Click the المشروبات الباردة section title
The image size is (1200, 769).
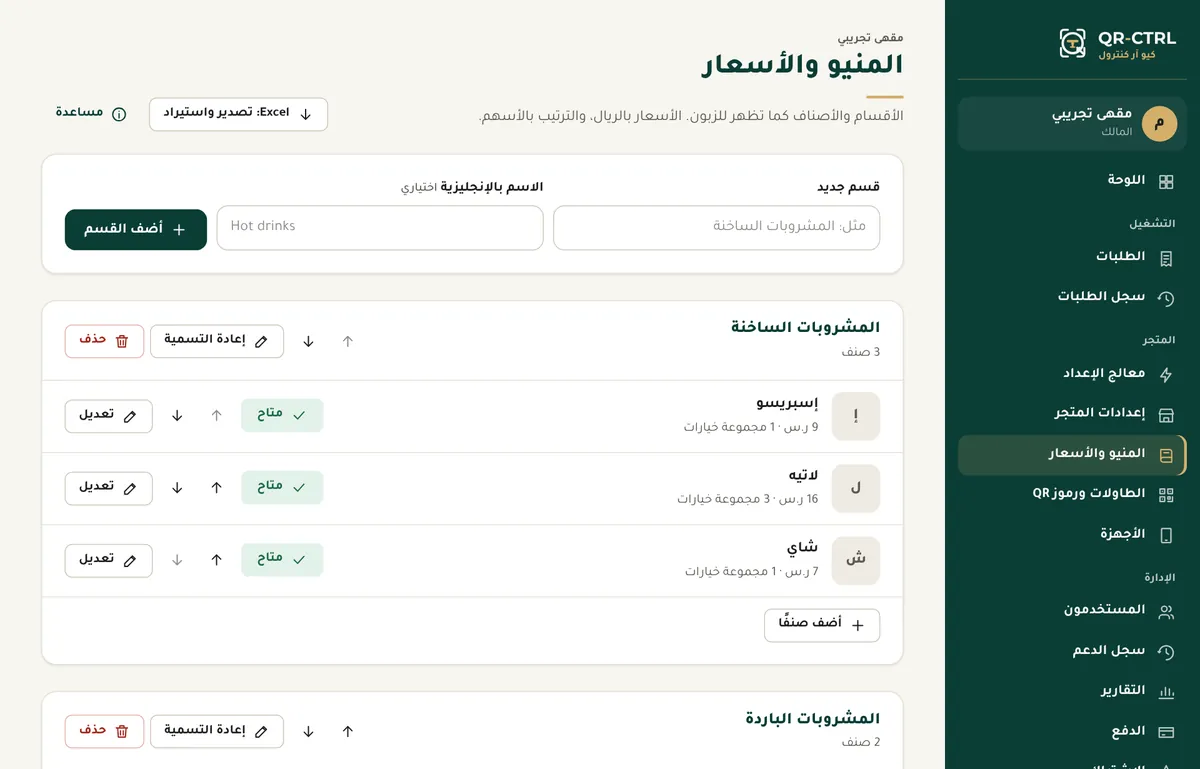pos(812,718)
